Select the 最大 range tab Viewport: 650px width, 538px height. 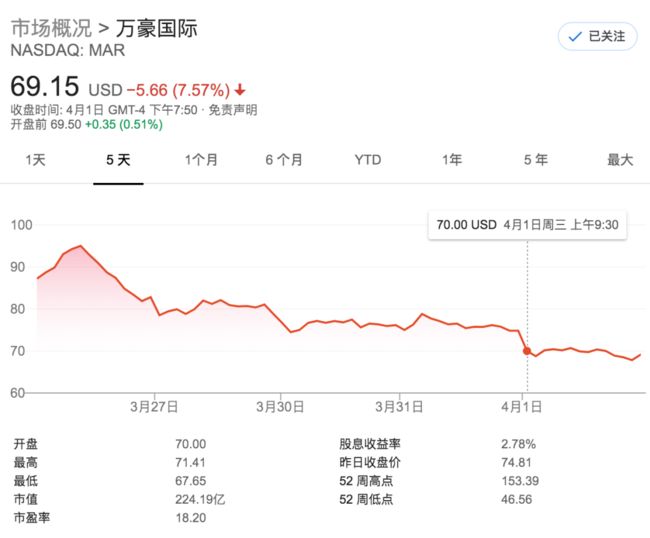(620, 160)
